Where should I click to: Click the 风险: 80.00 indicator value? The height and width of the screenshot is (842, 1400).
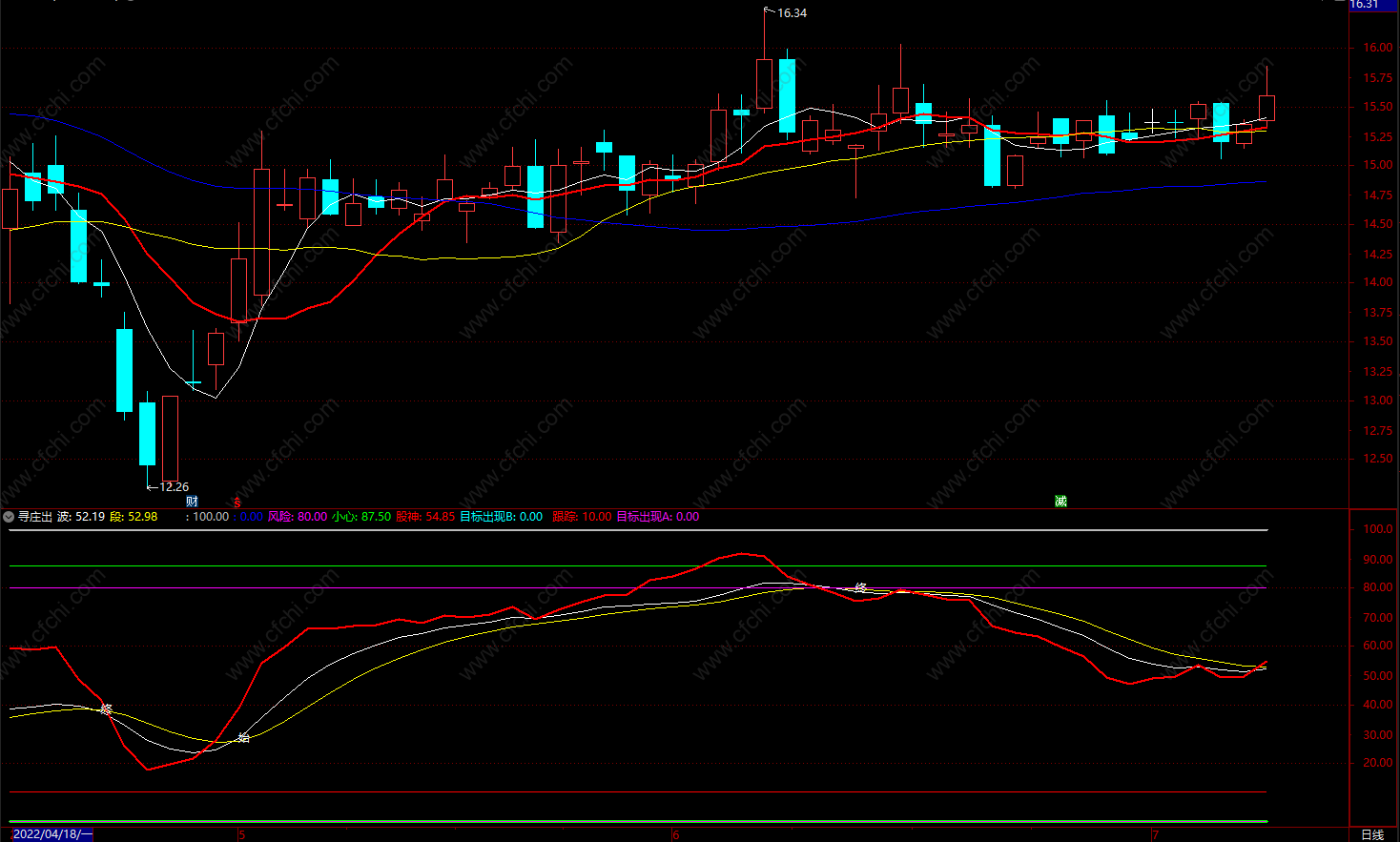pos(298,517)
